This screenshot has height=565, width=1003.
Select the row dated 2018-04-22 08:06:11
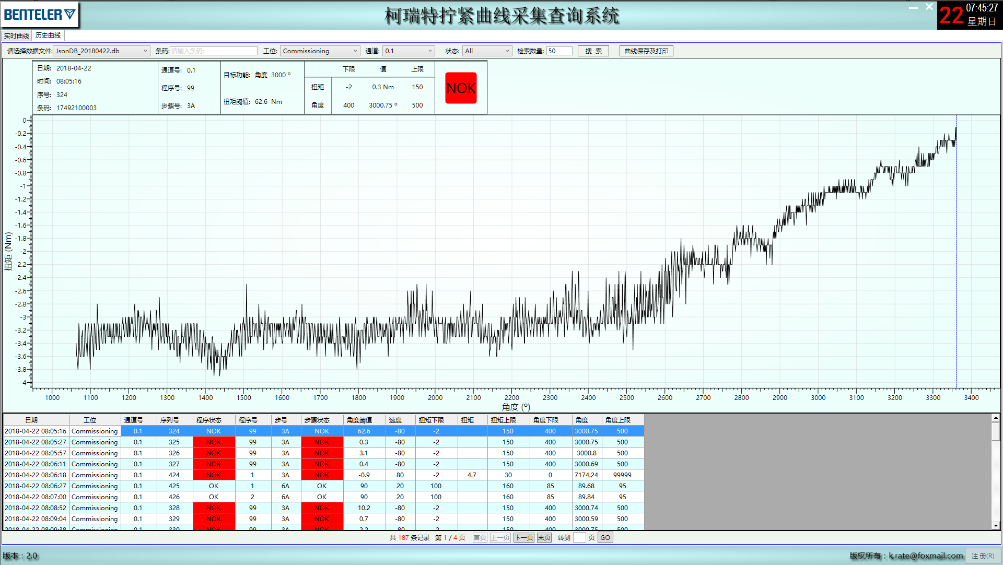[x=323, y=464]
